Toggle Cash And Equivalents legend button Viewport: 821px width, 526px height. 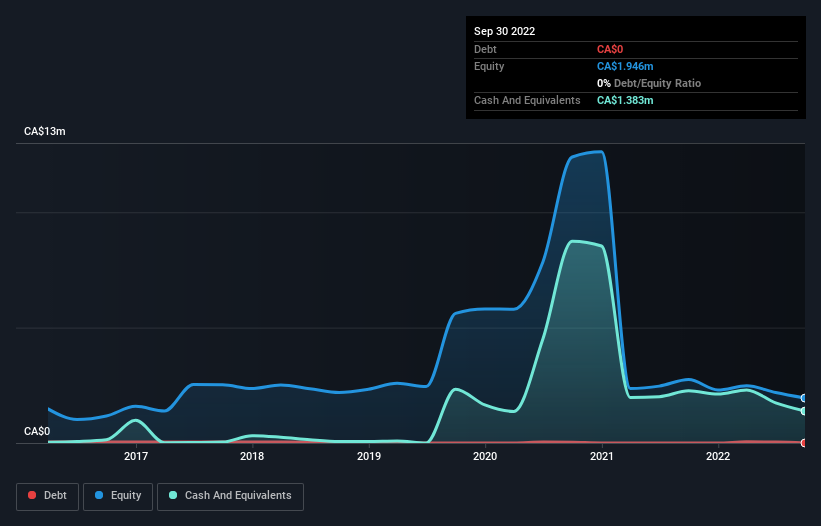[x=230, y=496]
